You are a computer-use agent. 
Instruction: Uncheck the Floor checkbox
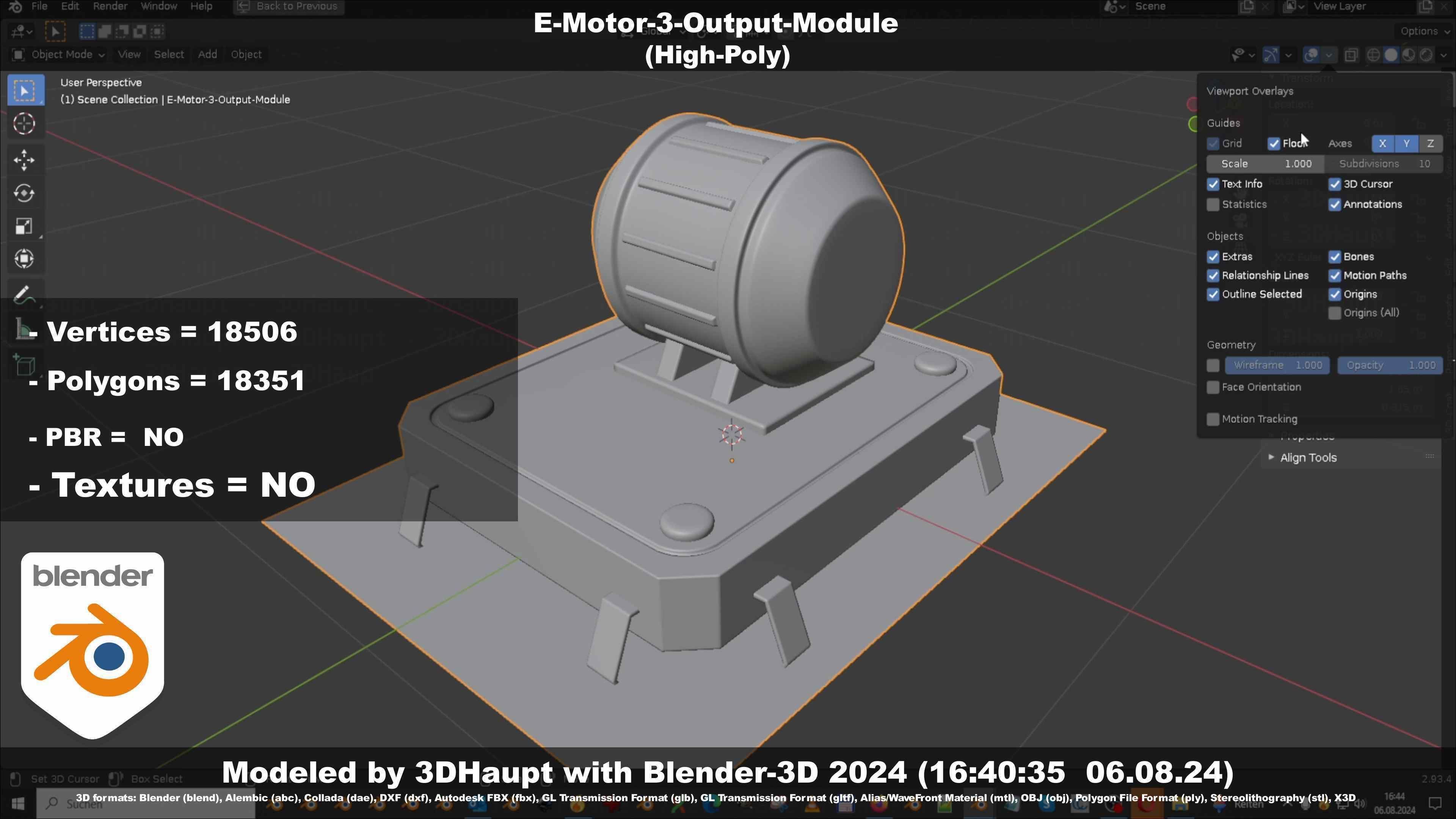pyautogui.click(x=1274, y=144)
